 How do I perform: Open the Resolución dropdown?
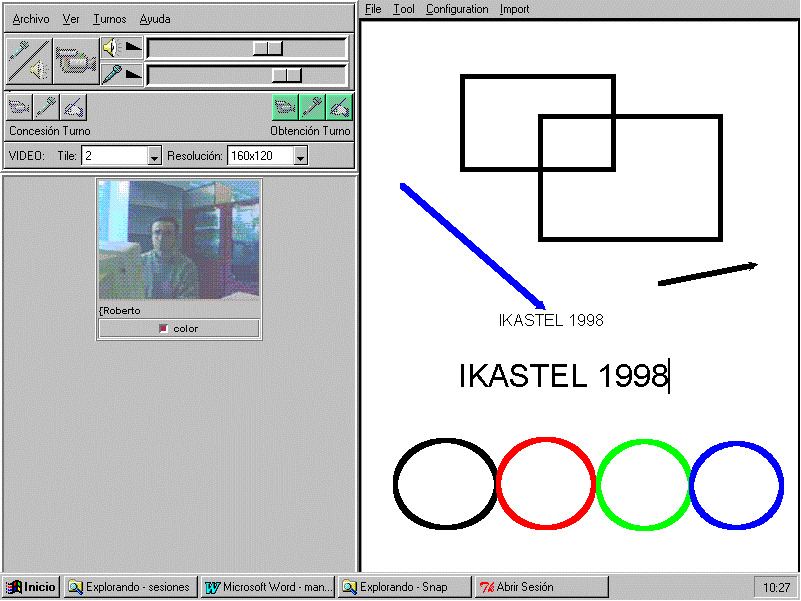(x=300, y=156)
